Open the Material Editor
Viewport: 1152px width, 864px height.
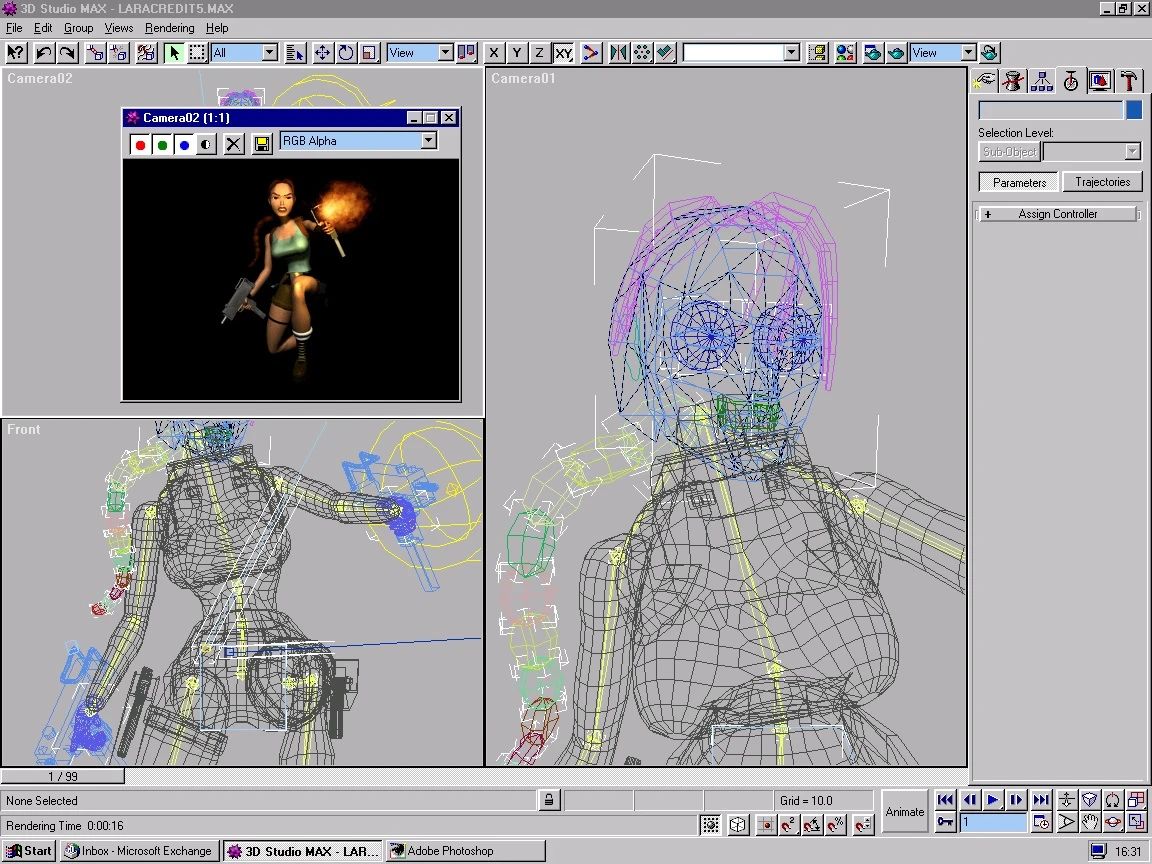click(x=846, y=53)
